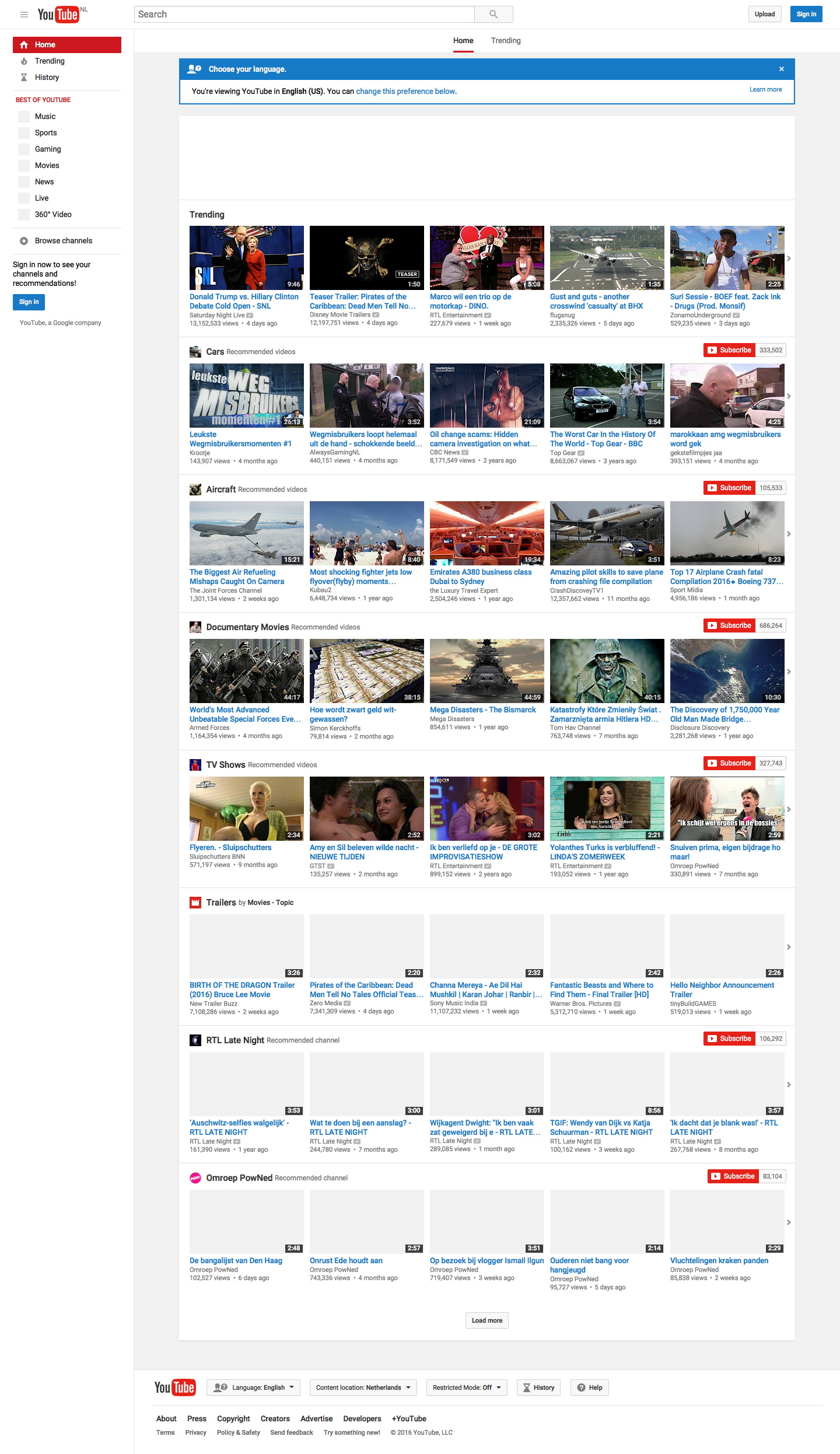This screenshot has height=1454, width=840.
Task: Open Trending via flame icon in sidebar
Action: [24, 61]
